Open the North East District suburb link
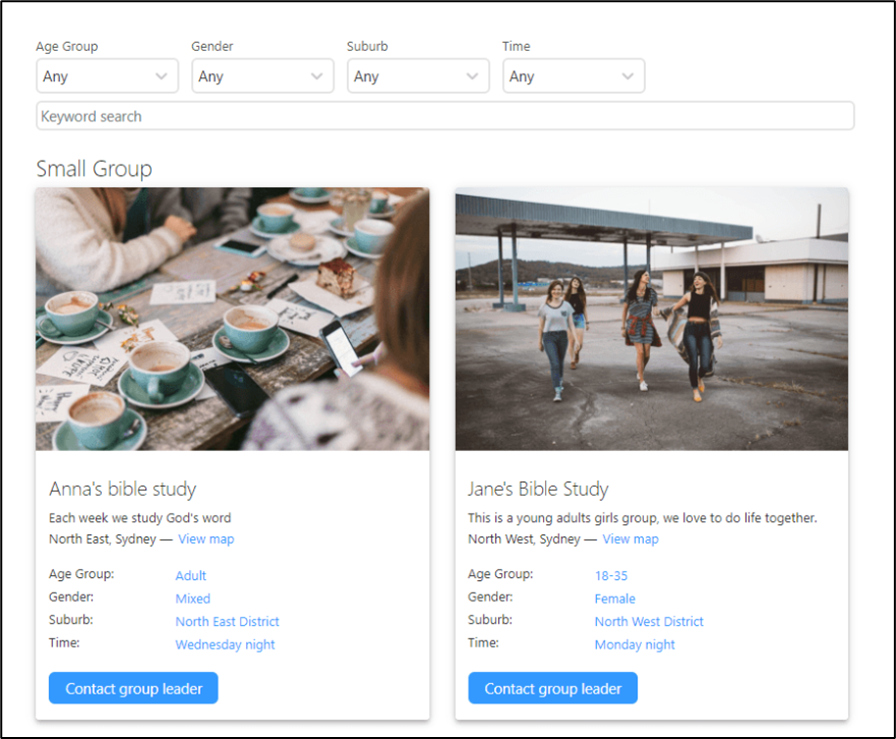 click(227, 621)
